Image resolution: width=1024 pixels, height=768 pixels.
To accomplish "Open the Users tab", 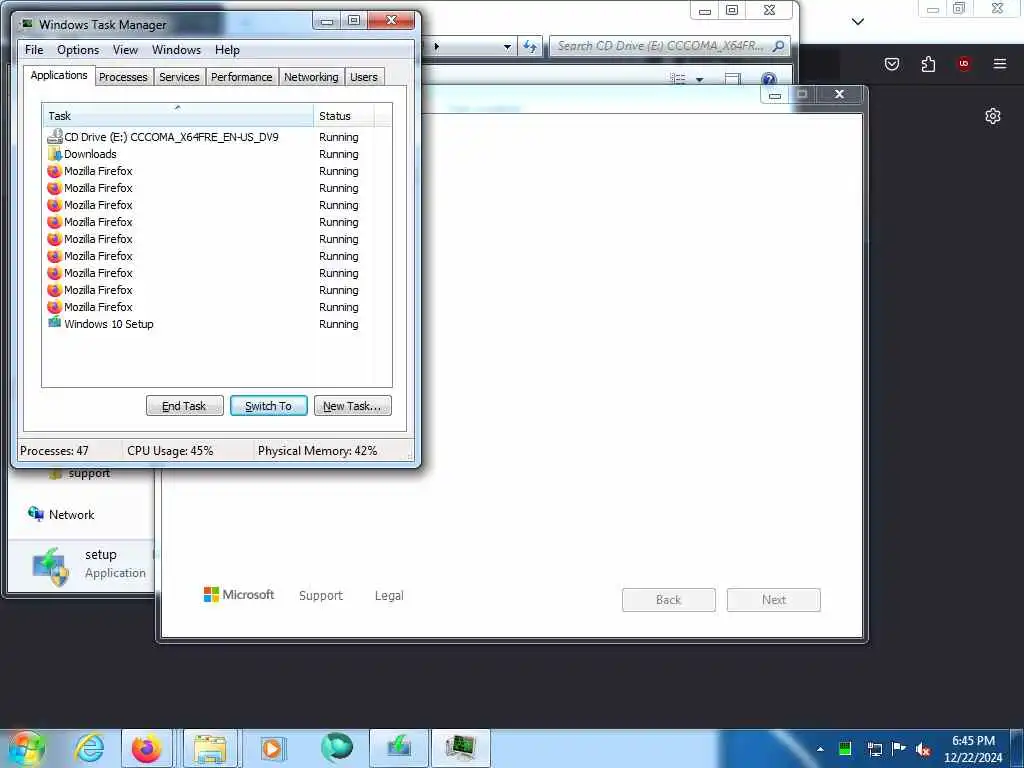I will [x=364, y=77].
